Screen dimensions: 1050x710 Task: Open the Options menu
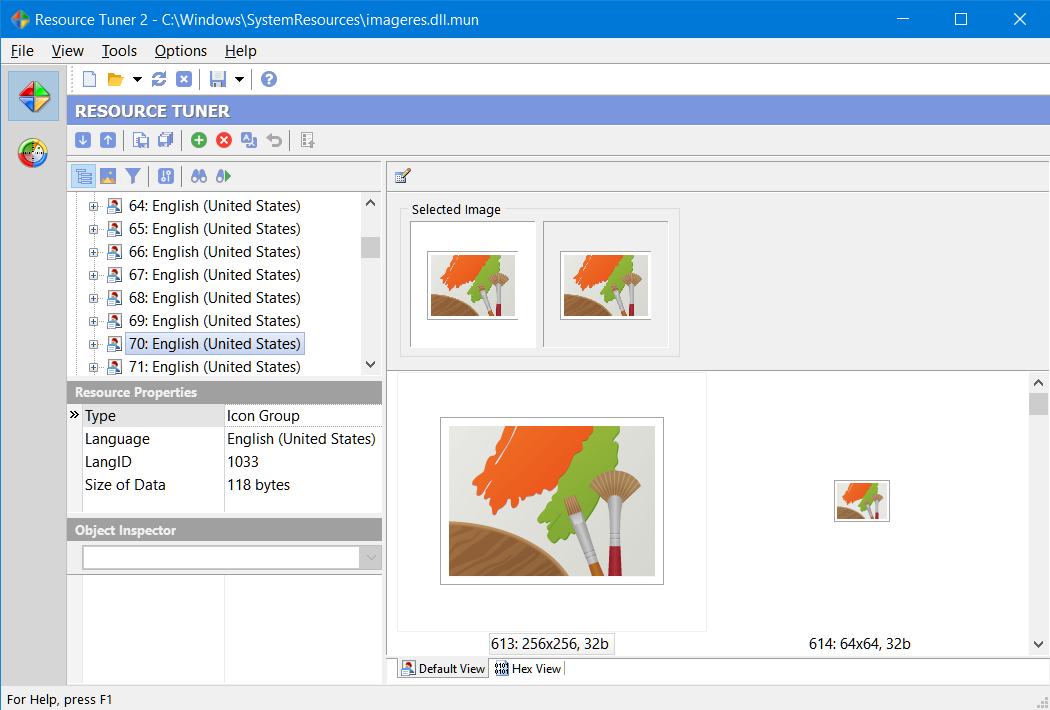[181, 51]
